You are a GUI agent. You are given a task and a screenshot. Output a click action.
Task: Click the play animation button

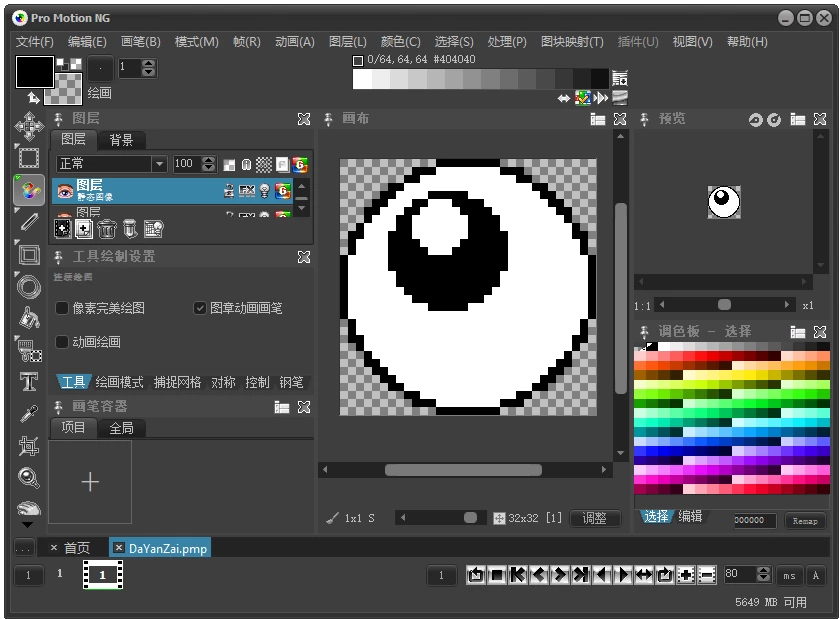coord(622,575)
